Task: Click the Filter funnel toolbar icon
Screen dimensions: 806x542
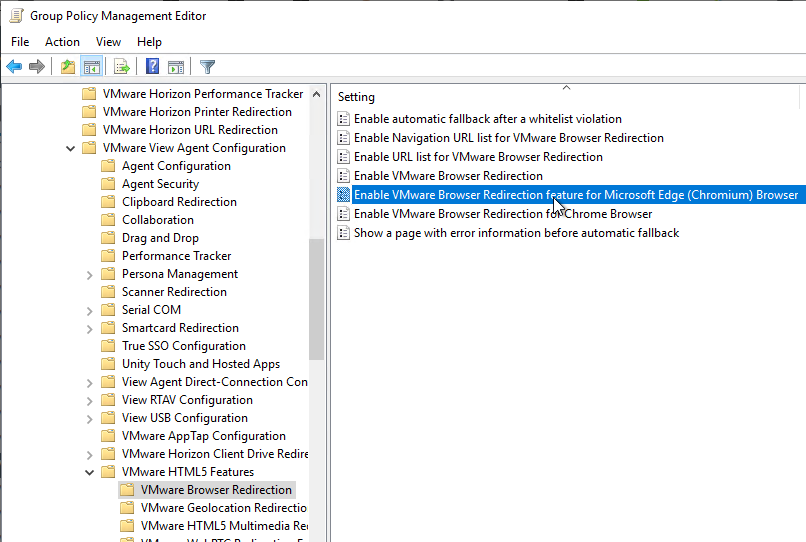Action: tap(207, 66)
